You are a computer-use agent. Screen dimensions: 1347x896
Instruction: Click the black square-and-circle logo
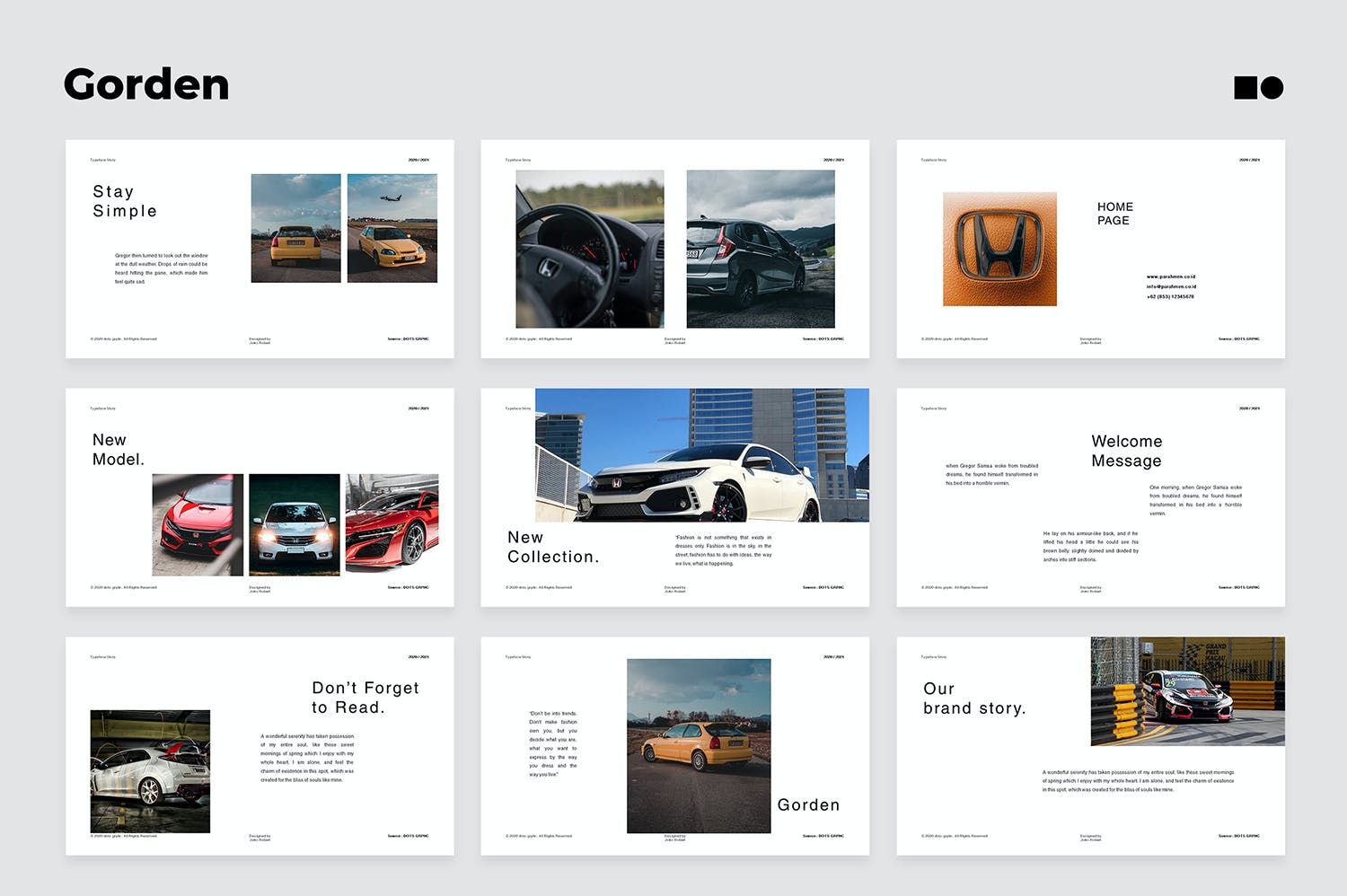1258,87
